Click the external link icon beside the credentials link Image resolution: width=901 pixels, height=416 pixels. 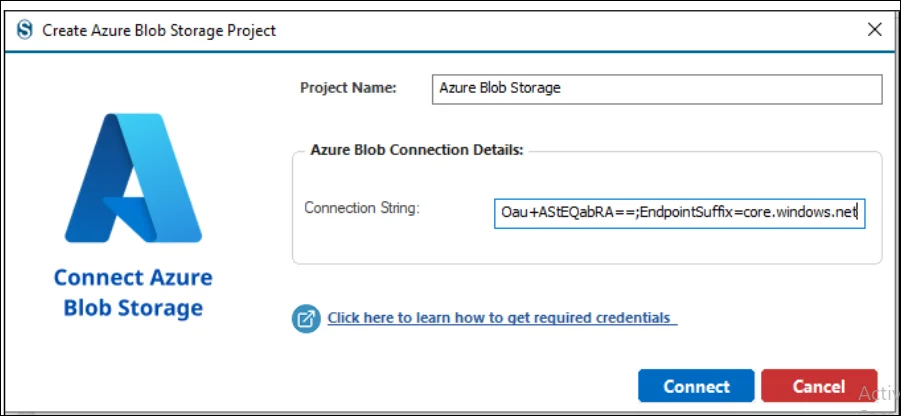click(306, 319)
